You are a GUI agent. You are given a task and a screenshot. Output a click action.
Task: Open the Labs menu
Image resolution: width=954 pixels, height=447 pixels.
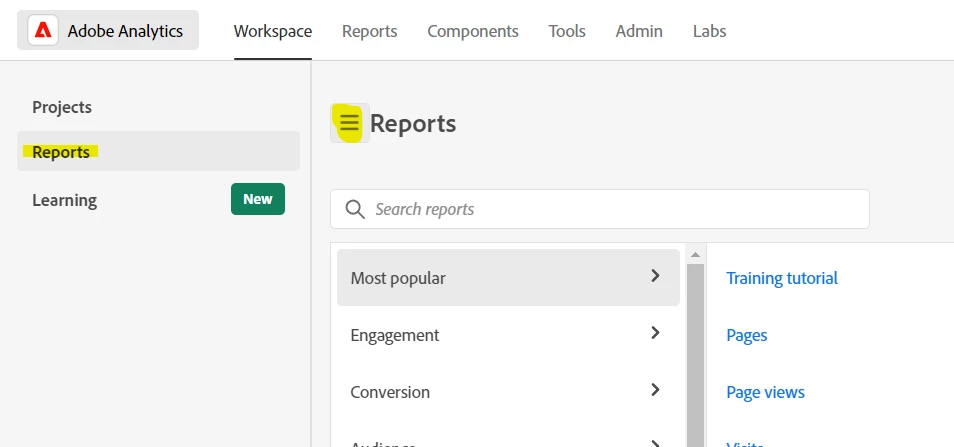(x=709, y=31)
